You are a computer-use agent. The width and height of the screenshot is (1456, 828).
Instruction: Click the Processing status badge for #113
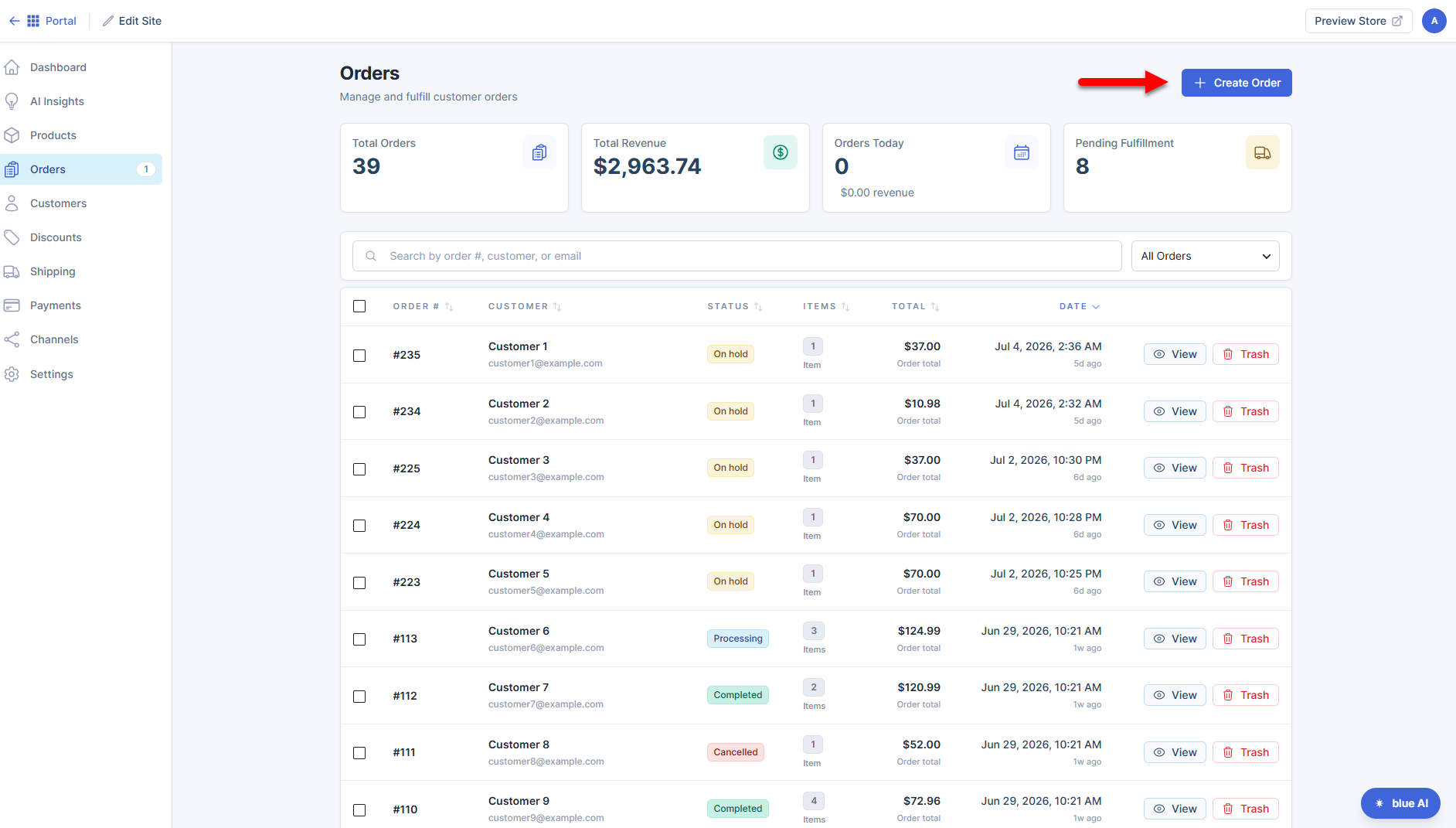point(738,639)
